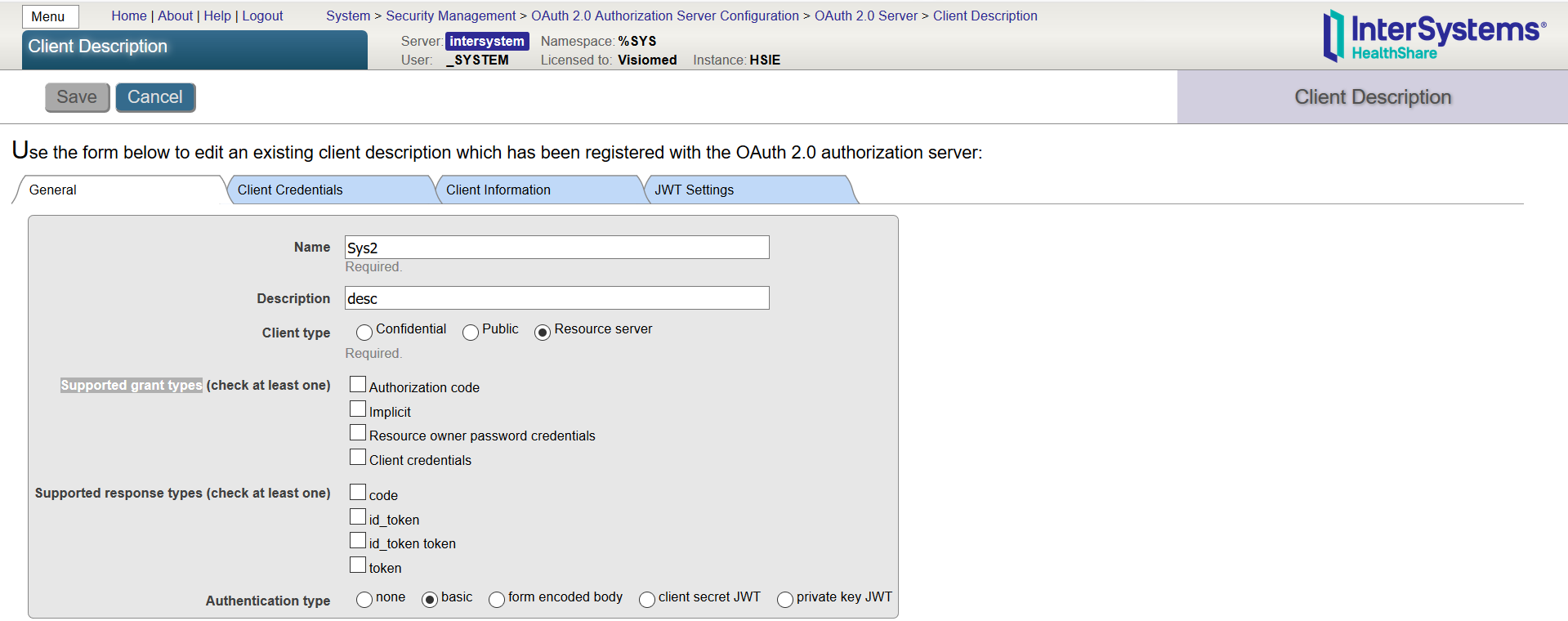Select form encoded body authentication

click(x=497, y=601)
